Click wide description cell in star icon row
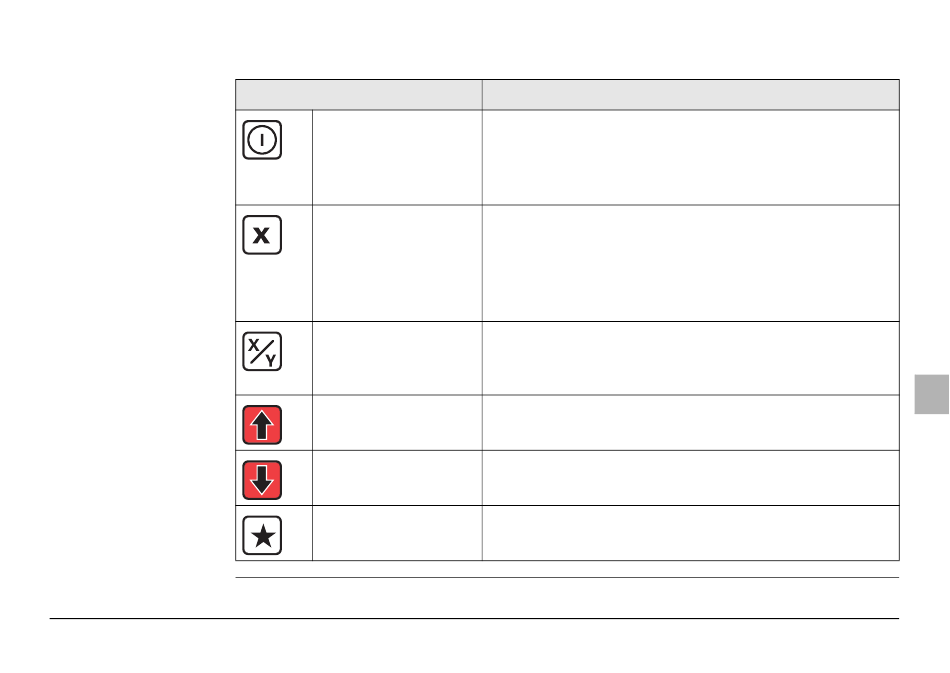Viewport: 950px width, 673px height. 691,533
